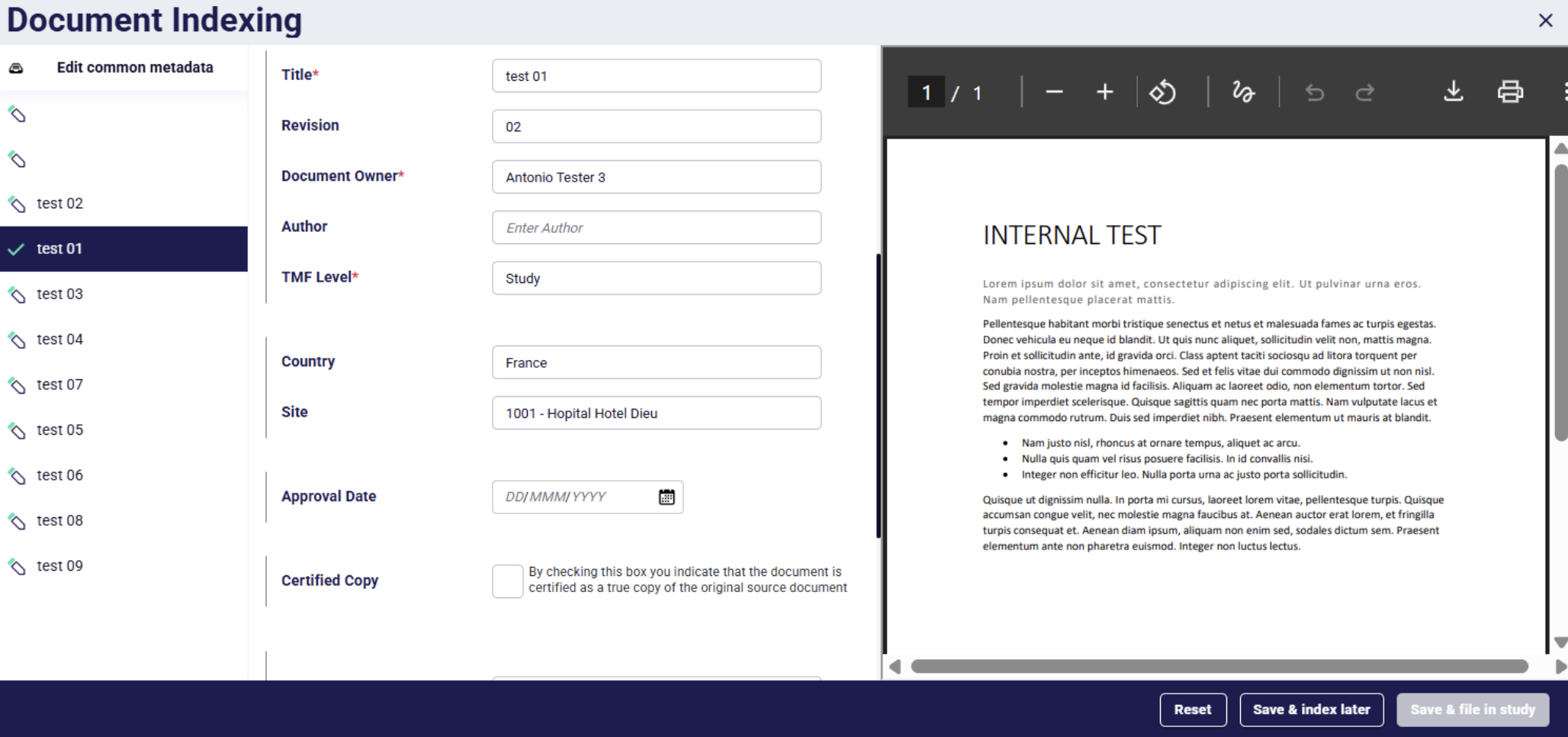
Task: Open the Approval Date calendar picker
Action: tap(667, 497)
